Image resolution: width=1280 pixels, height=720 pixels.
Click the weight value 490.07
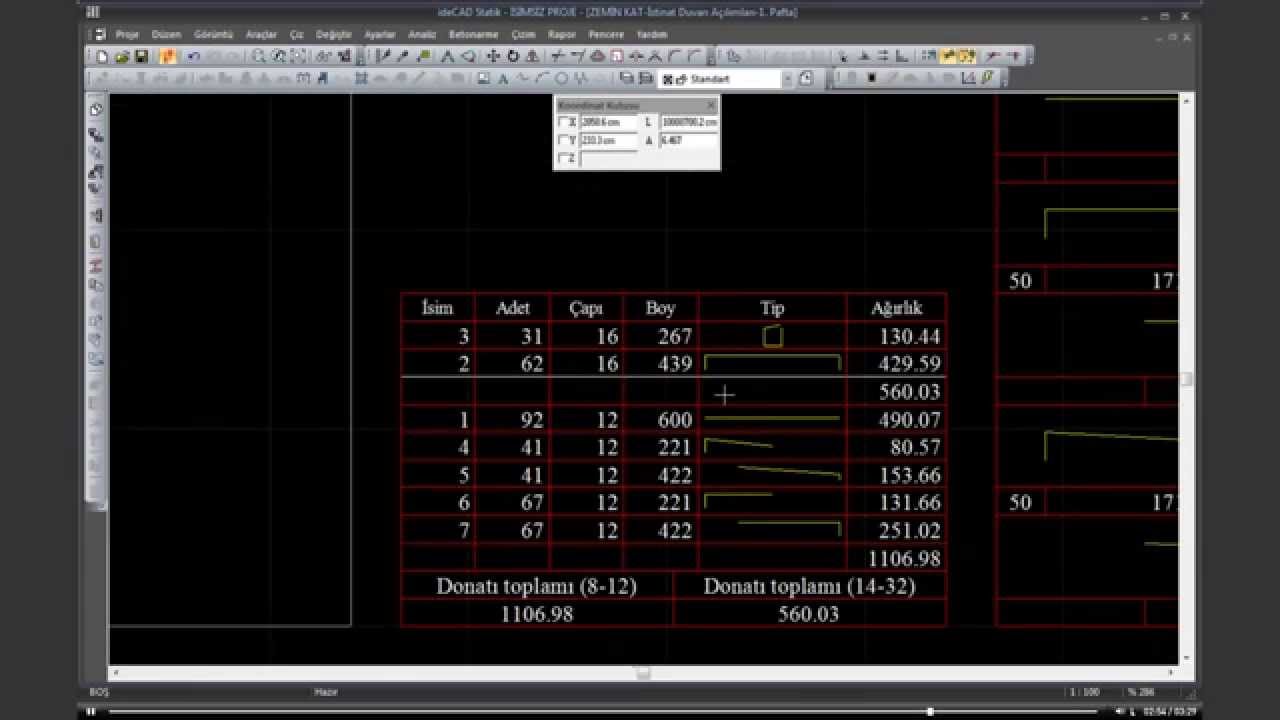[x=909, y=420]
